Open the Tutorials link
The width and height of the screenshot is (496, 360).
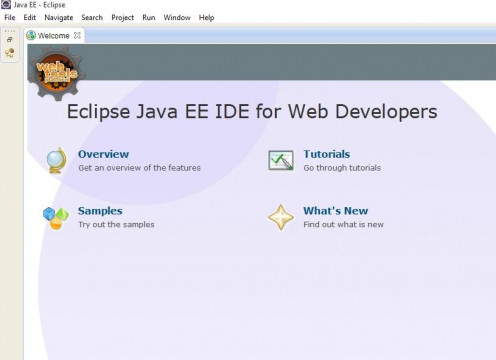(x=327, y=154)
